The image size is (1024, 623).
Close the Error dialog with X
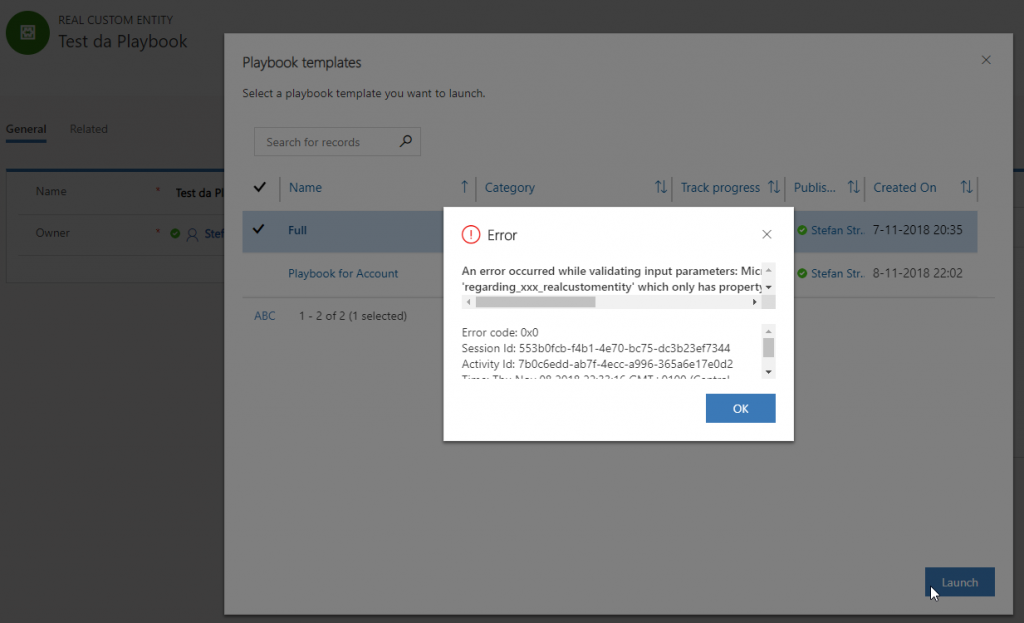point(767,235)
